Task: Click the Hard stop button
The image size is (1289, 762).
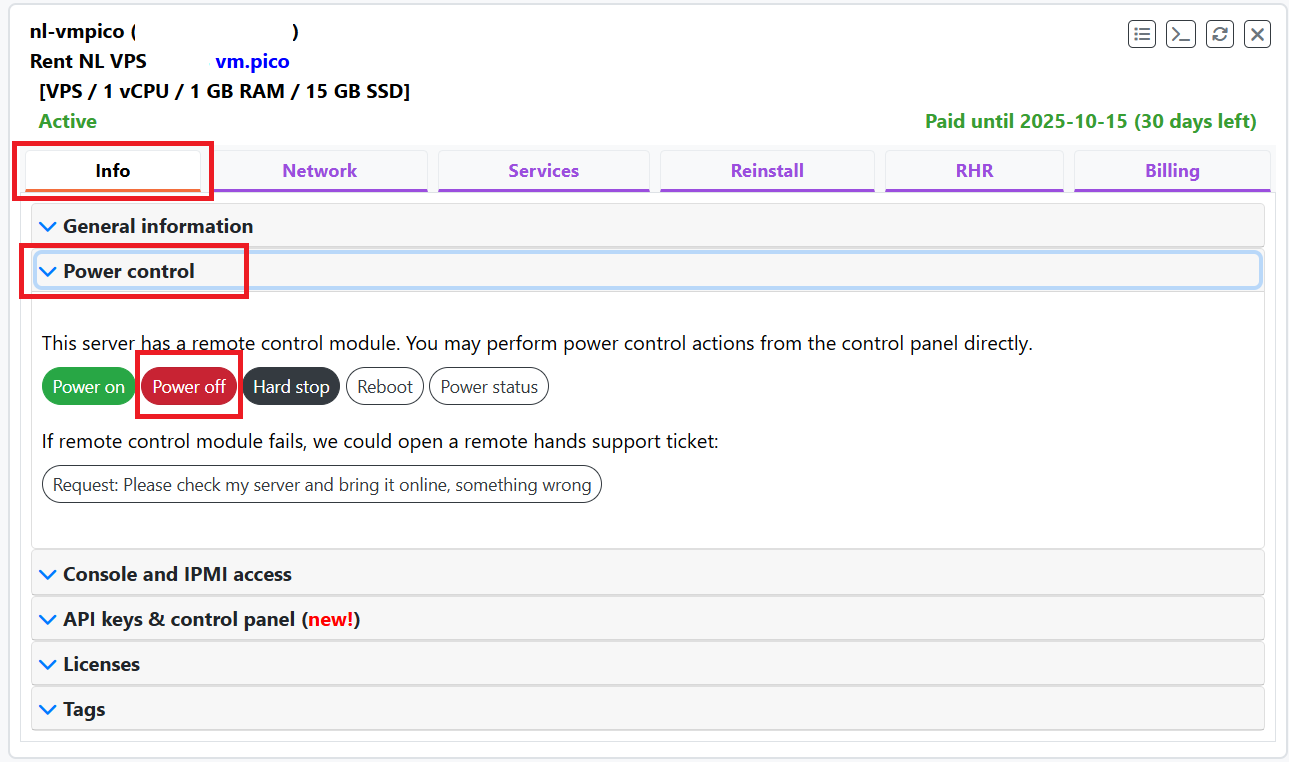Action: [x=291, y=387]
